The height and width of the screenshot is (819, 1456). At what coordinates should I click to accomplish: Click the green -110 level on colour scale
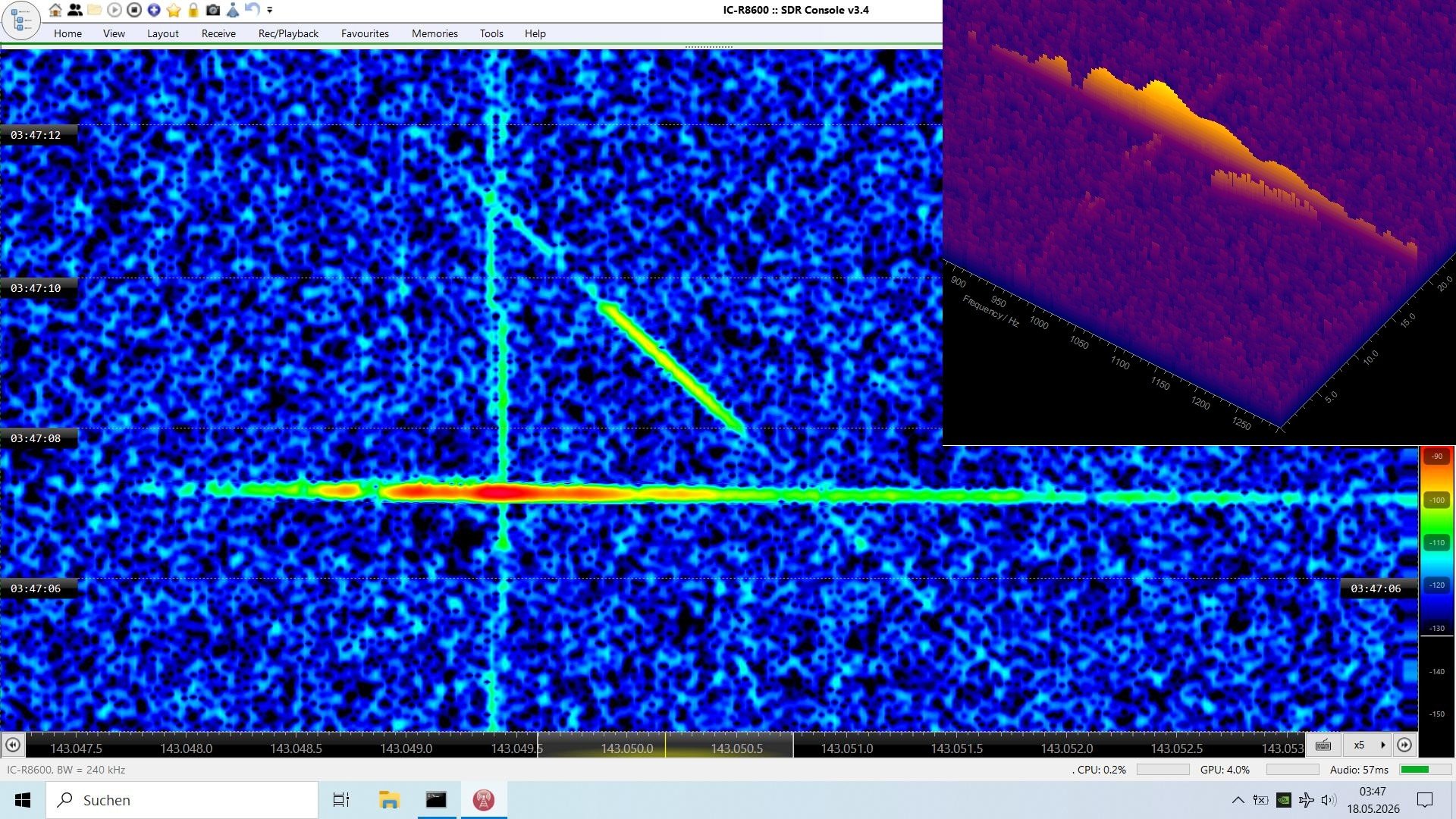click(x=1437, y=543)
